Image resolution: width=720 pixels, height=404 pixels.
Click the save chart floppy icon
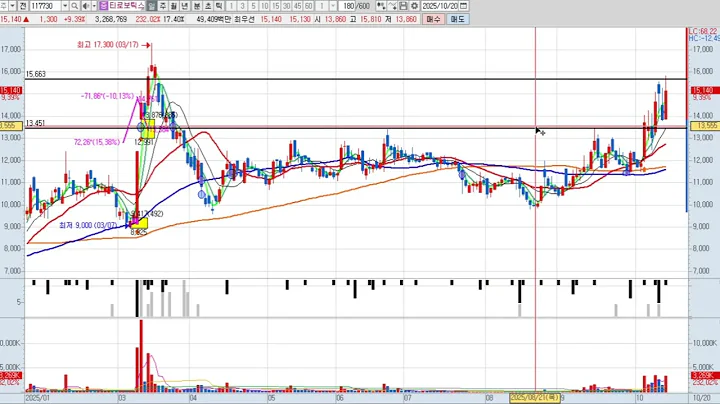[403, 6]
